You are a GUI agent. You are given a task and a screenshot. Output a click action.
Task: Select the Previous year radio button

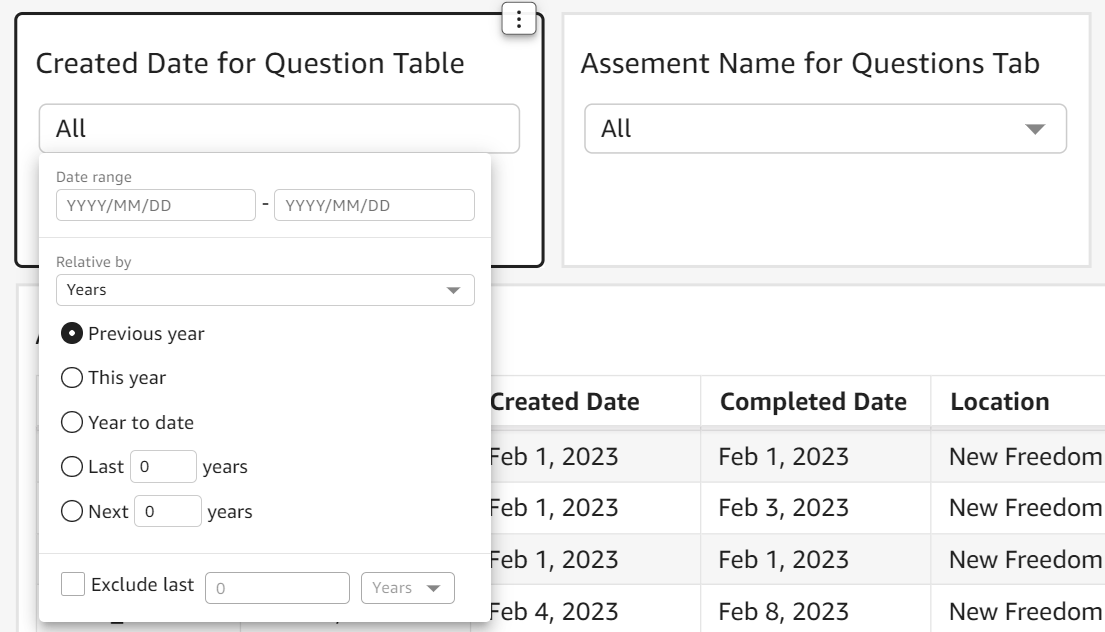tap(71, 334)
